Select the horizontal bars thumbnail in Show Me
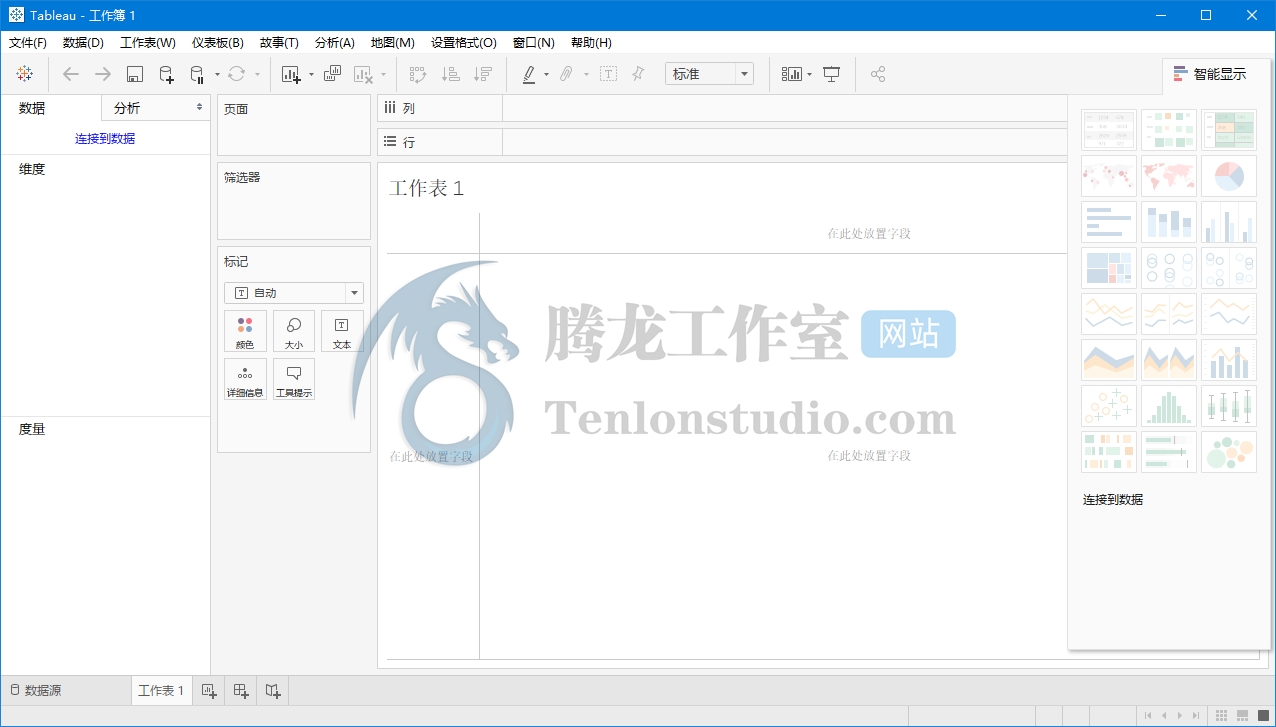Viewport: 1276px width, 727px height. pos(1109,222)
